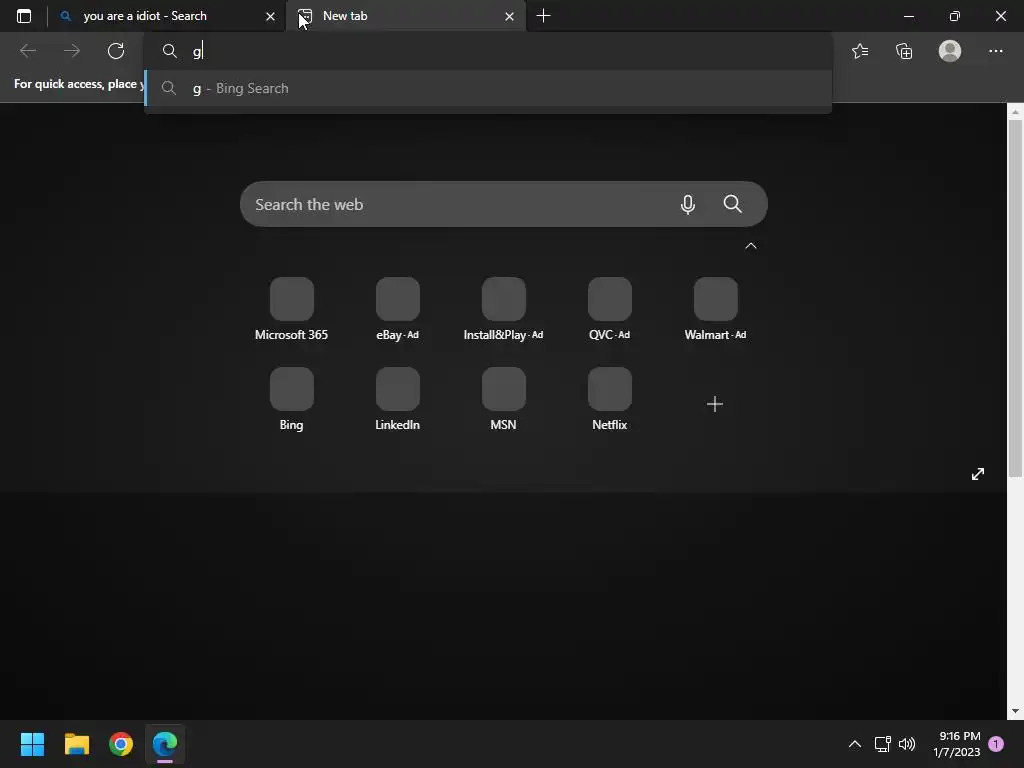Open a new tab with the plus button
Screen dimensions: 1024x768
tap(543, 16)
